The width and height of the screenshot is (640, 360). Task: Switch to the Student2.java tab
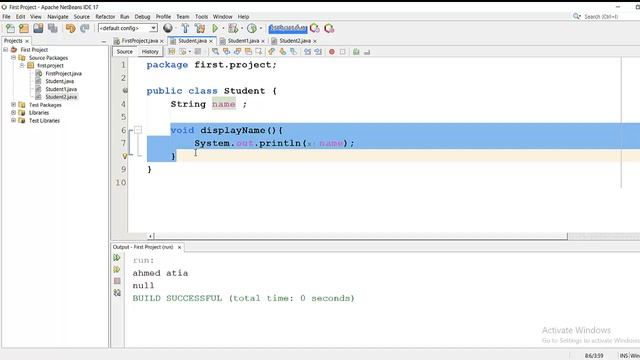(x=295, y=41)
